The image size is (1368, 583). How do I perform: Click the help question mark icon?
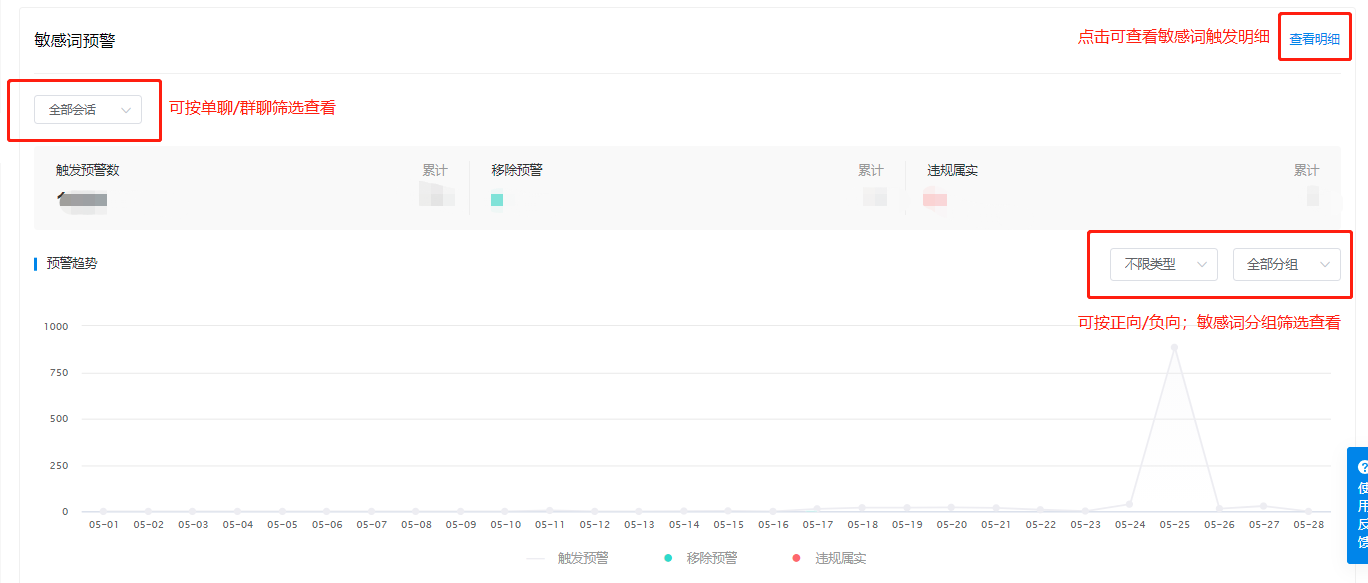point(1361,467)
